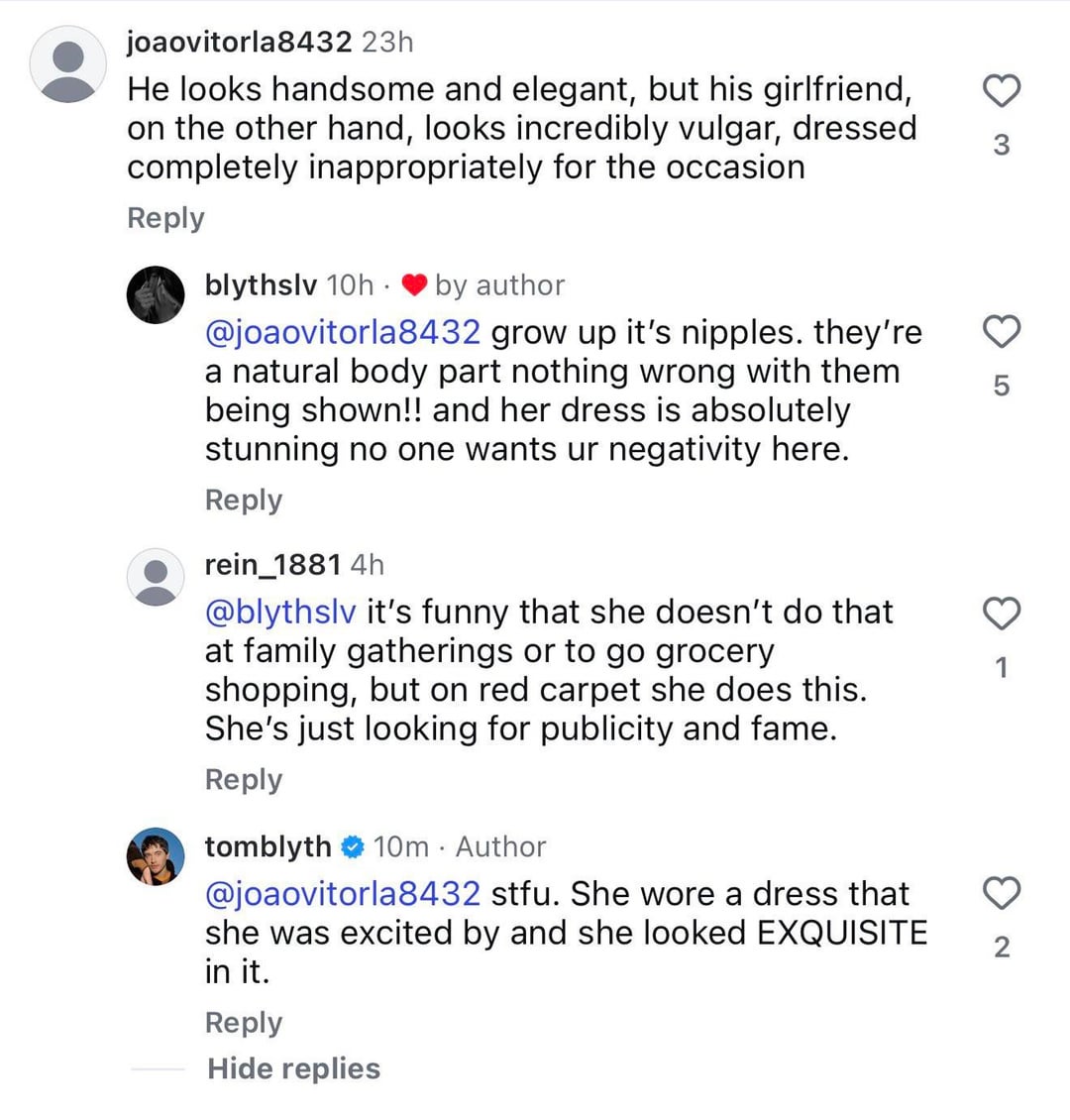1070x1120 pixels.
Task: Like blythslv's reply with the heart icon
Action: tap(1001, 332)
